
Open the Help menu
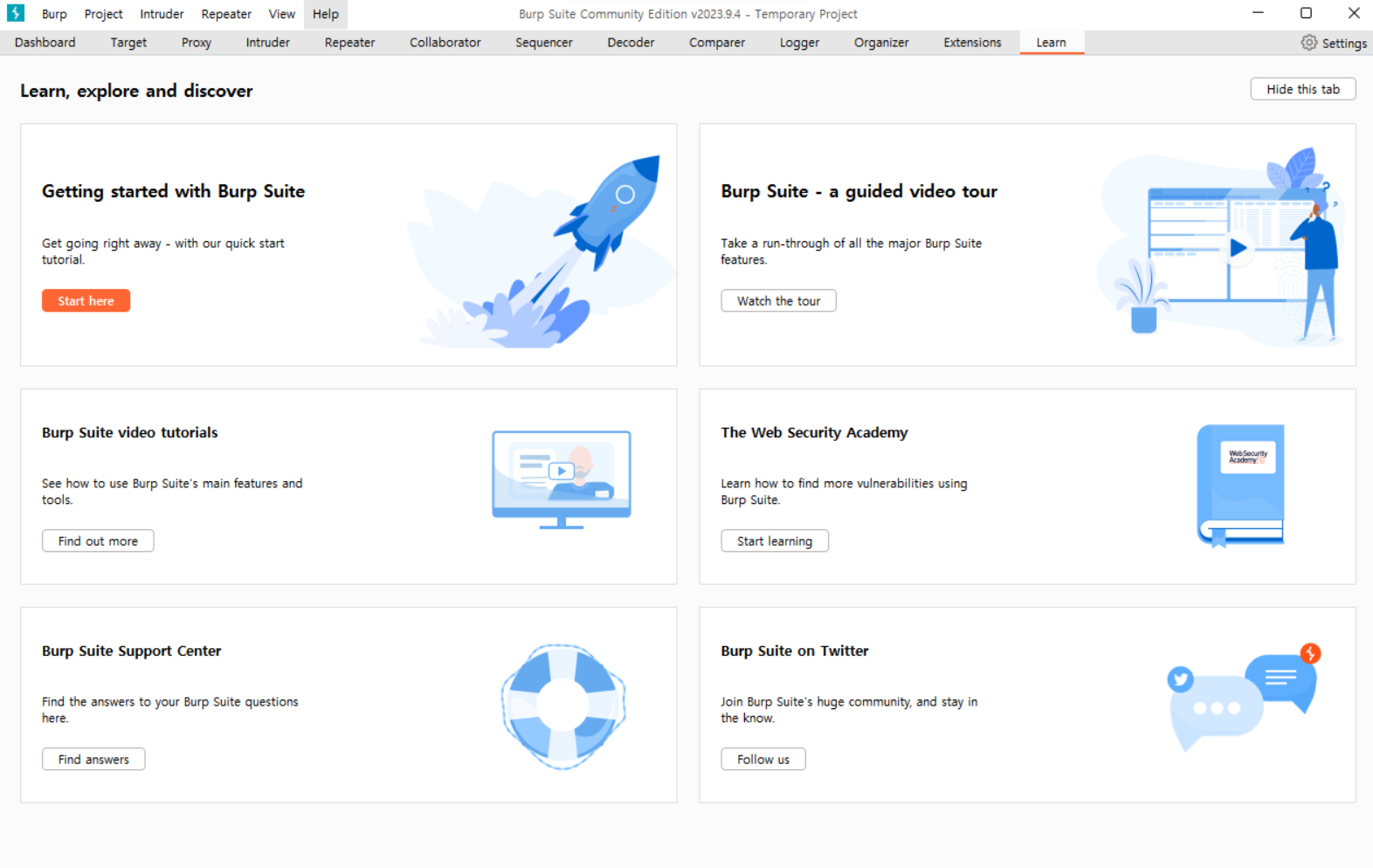[x=326, y=14]
